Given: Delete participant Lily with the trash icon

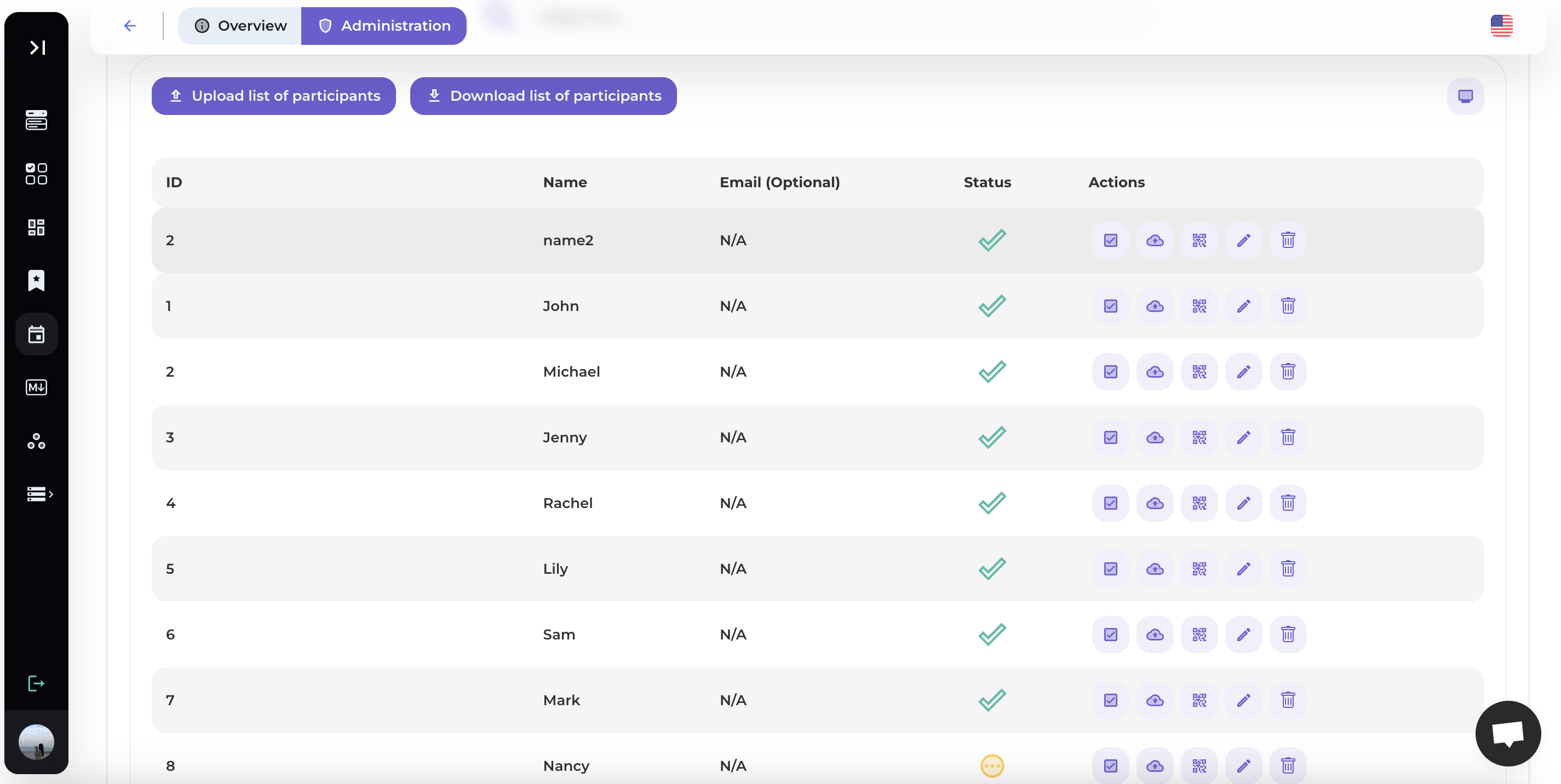Looking at the screenshot, I should point(1288,569).
